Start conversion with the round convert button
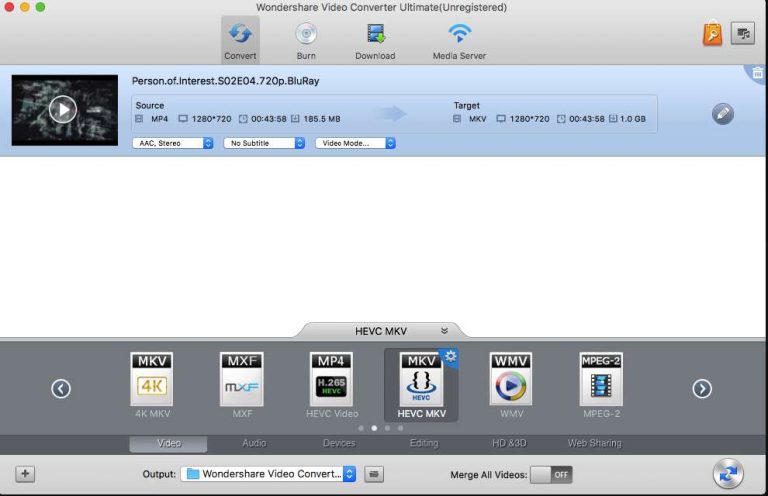The width and height of the screenshot is (768, 496). [729, 474]
